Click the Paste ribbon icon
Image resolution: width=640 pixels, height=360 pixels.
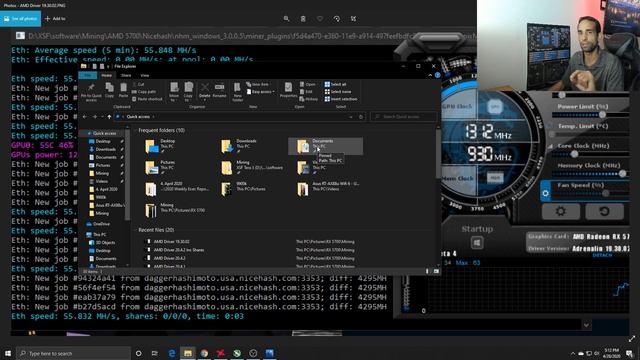[x=123, y=90]
